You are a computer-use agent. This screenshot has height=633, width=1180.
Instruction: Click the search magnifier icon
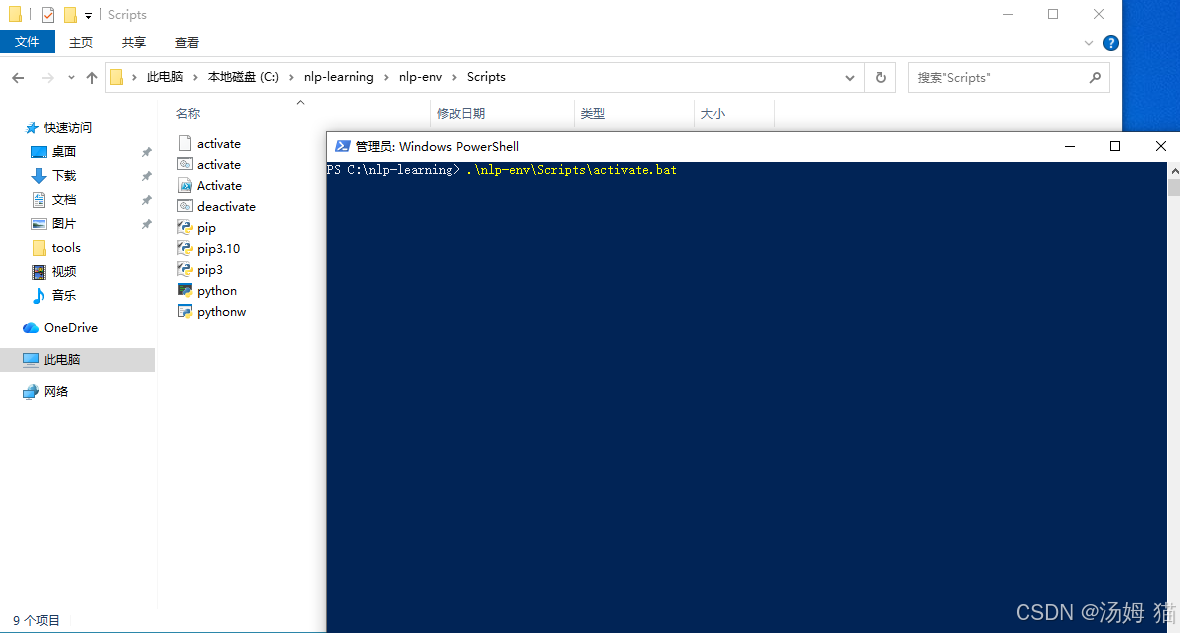(x=1095, y=78)
